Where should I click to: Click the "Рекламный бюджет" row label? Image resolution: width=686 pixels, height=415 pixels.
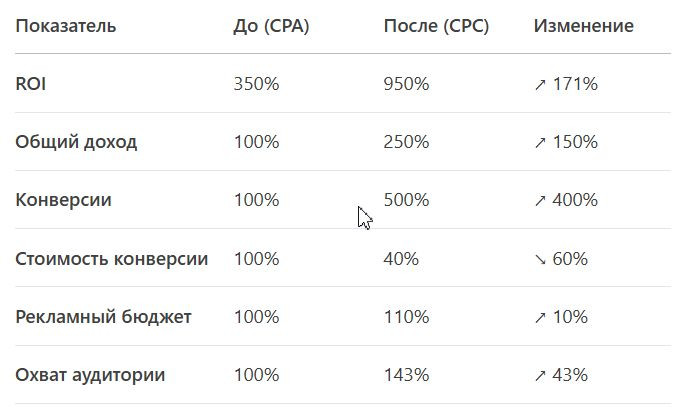(103, 317)
